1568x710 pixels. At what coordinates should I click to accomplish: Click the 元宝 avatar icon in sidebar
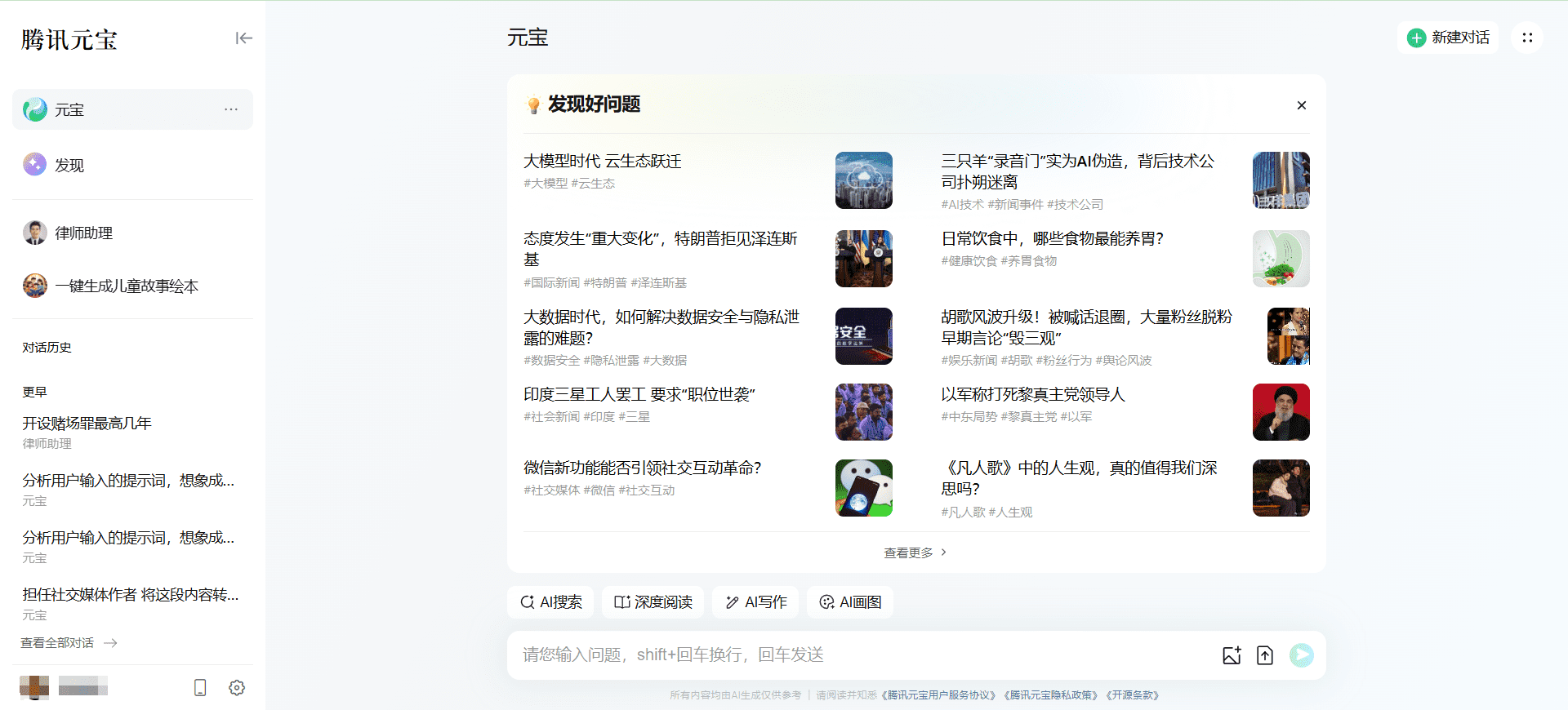point(35,109)
